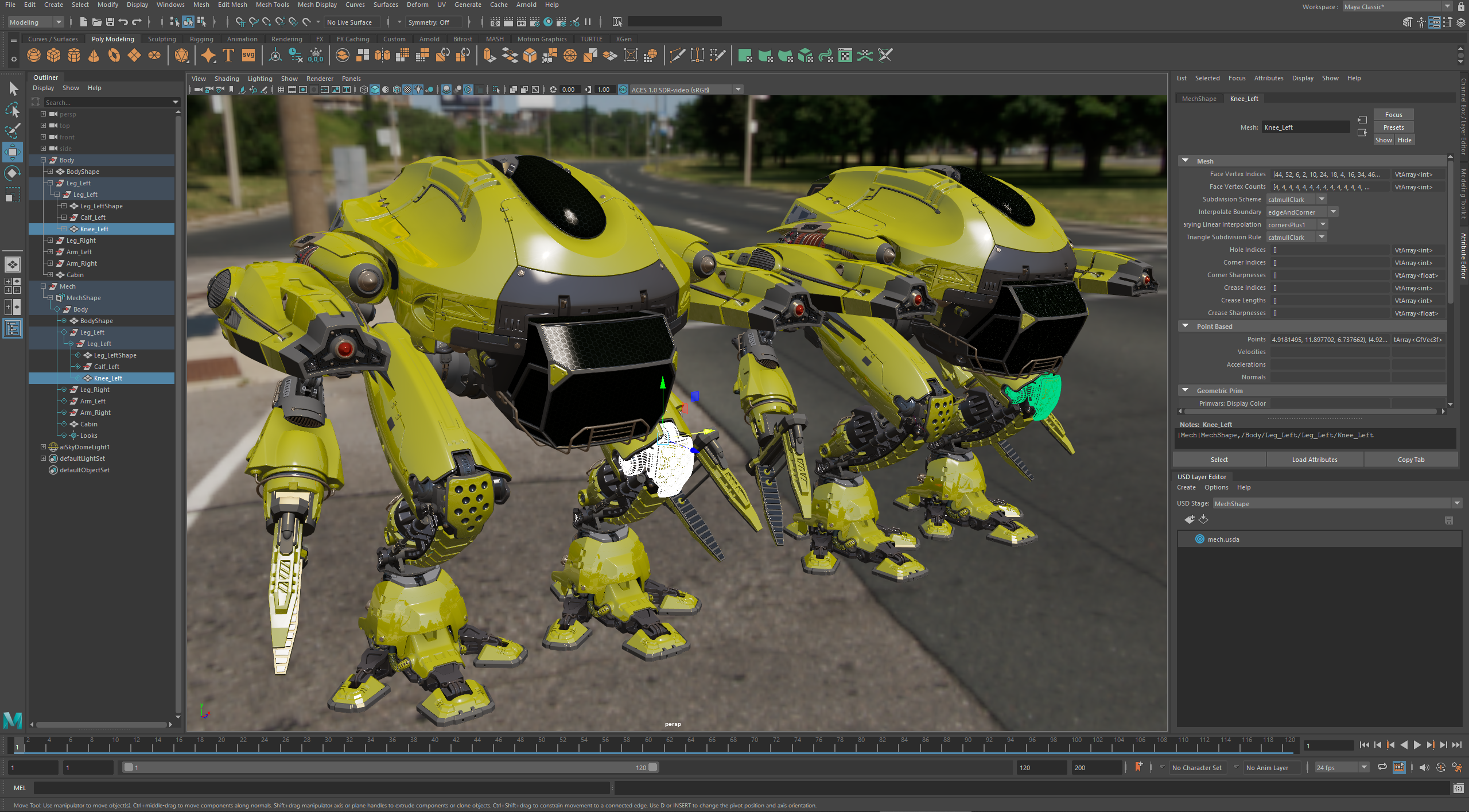Screen dimensions: 1469x812
Task: Click the SVG import shelf icon
Action: (248, 55)
